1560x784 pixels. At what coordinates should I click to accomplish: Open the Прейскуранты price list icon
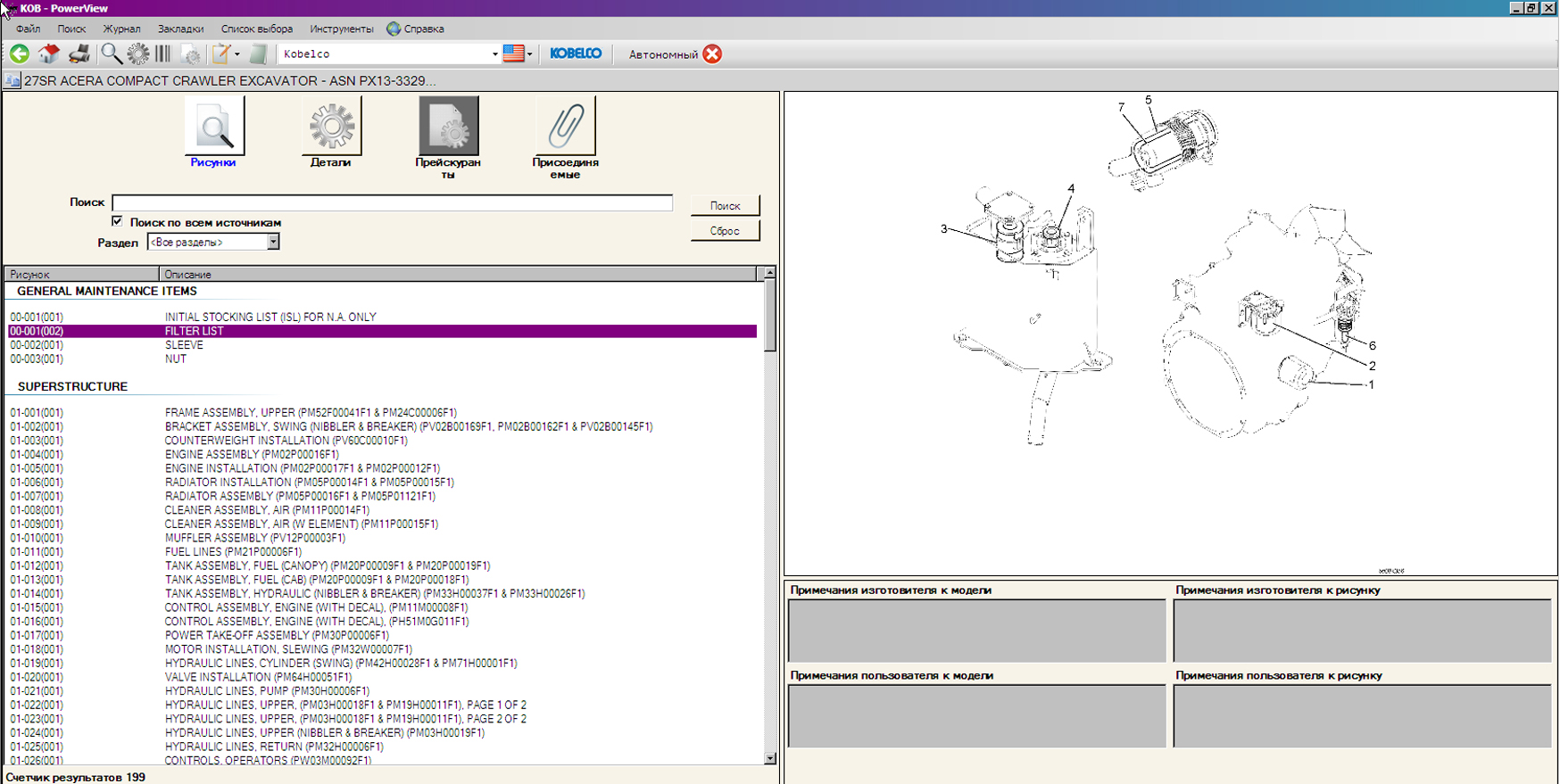pyautogui.click(x=448, y=128)
